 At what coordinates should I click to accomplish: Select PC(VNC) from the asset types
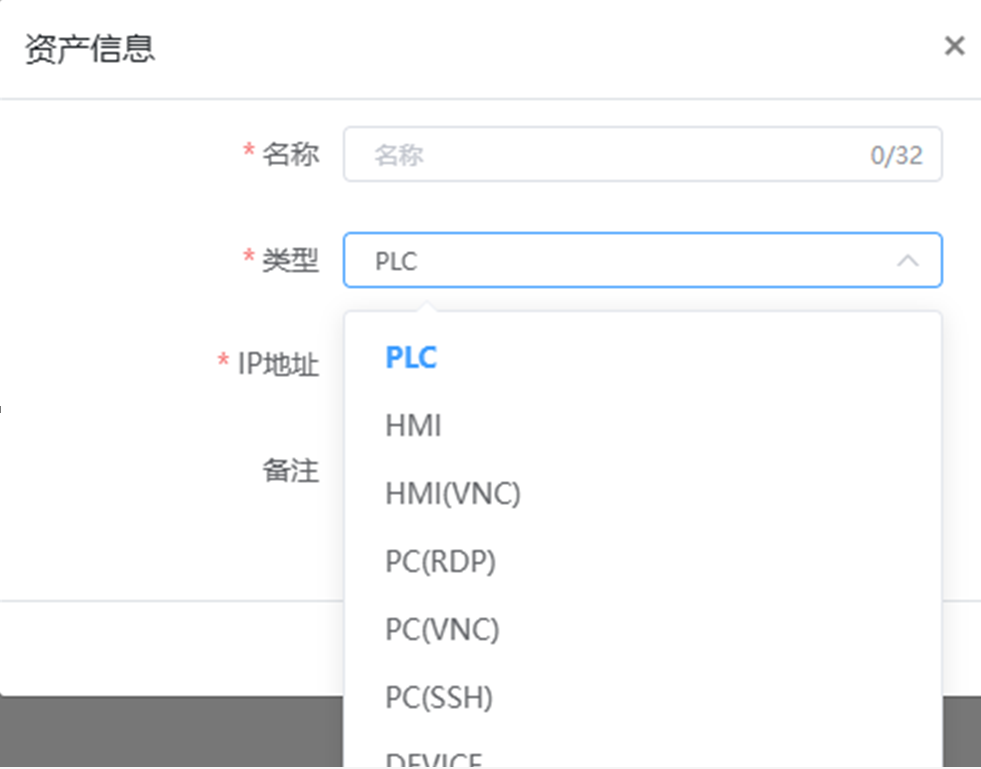440,629
